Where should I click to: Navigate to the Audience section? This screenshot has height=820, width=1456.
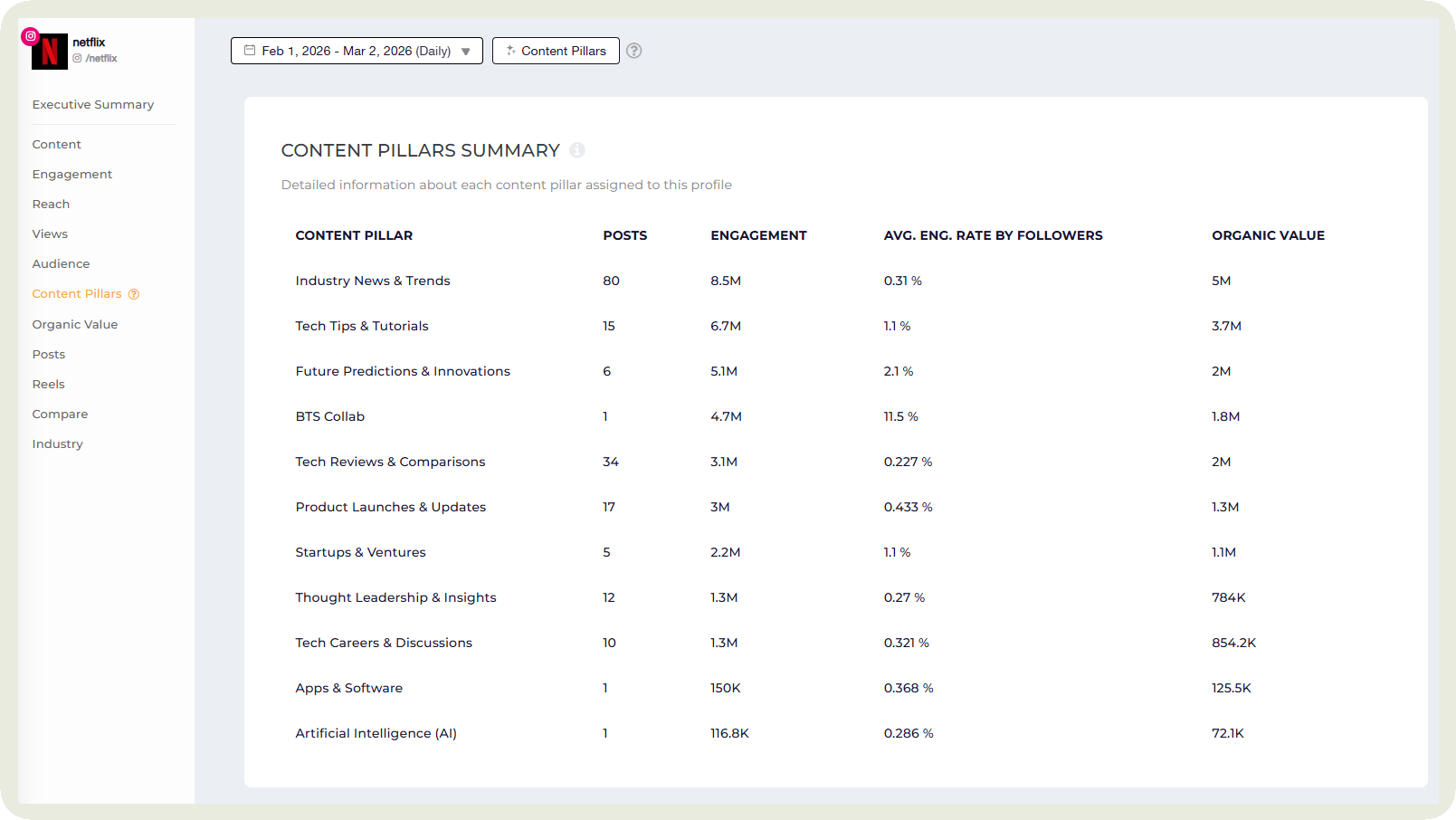coord(61,263)
